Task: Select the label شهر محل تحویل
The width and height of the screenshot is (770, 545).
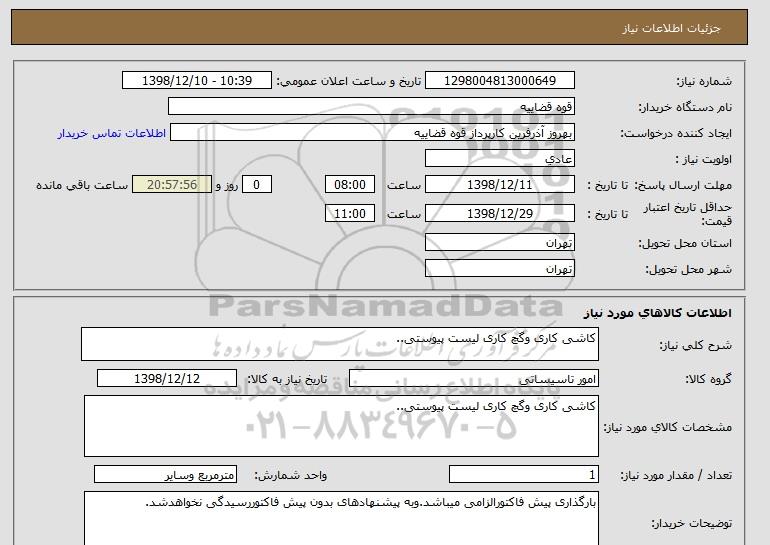Action: pos(688,269)
